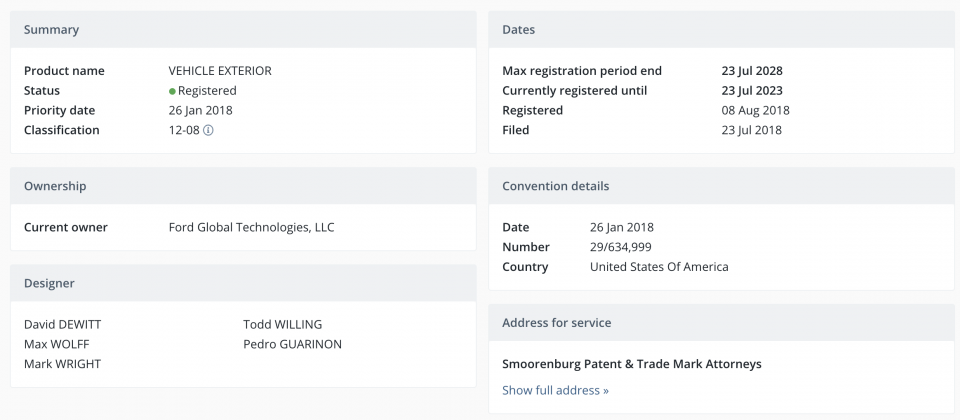This screenshot has width=960, height=420.
Task: Click the Convention details heading
Action: [x=555, y=186]
